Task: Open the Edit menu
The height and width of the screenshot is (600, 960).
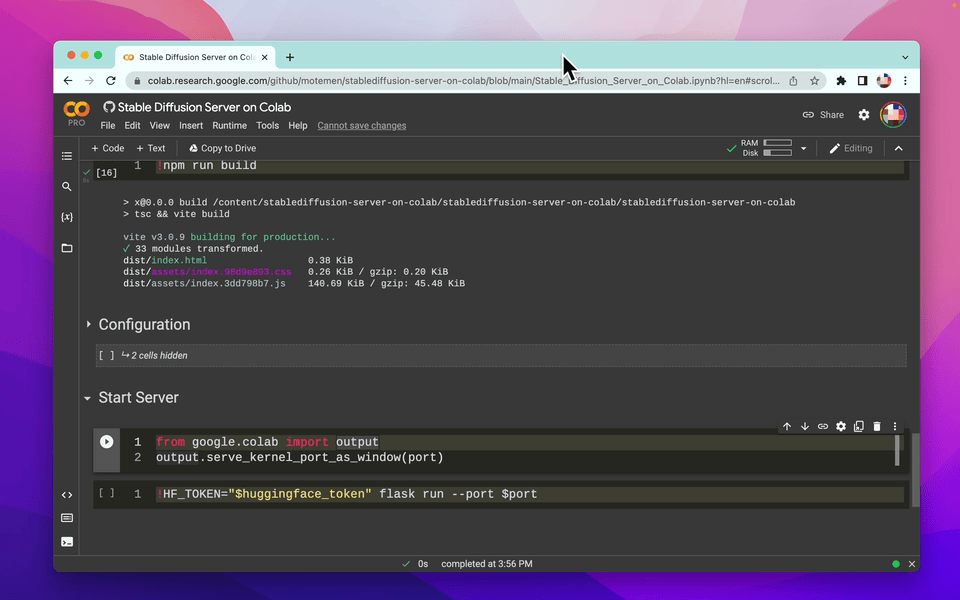Action: (x=132, y=126)
